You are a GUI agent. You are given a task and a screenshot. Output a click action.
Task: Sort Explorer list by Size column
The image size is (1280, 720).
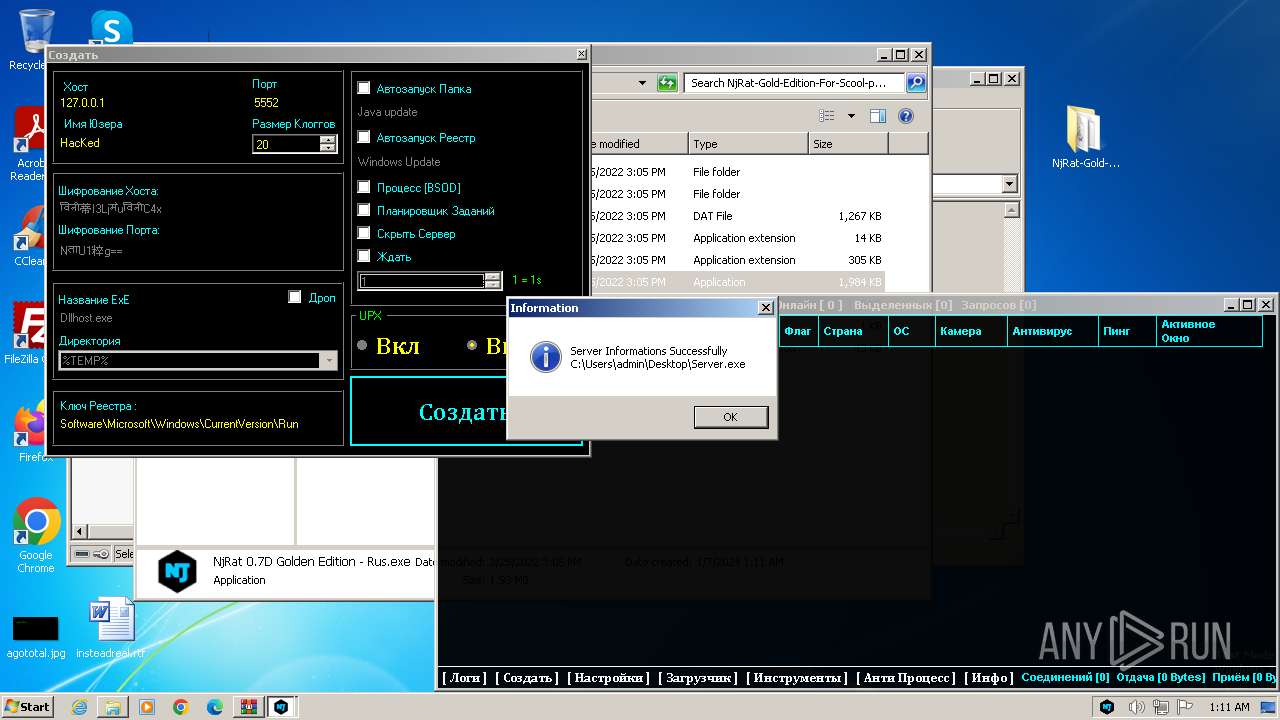848,144
